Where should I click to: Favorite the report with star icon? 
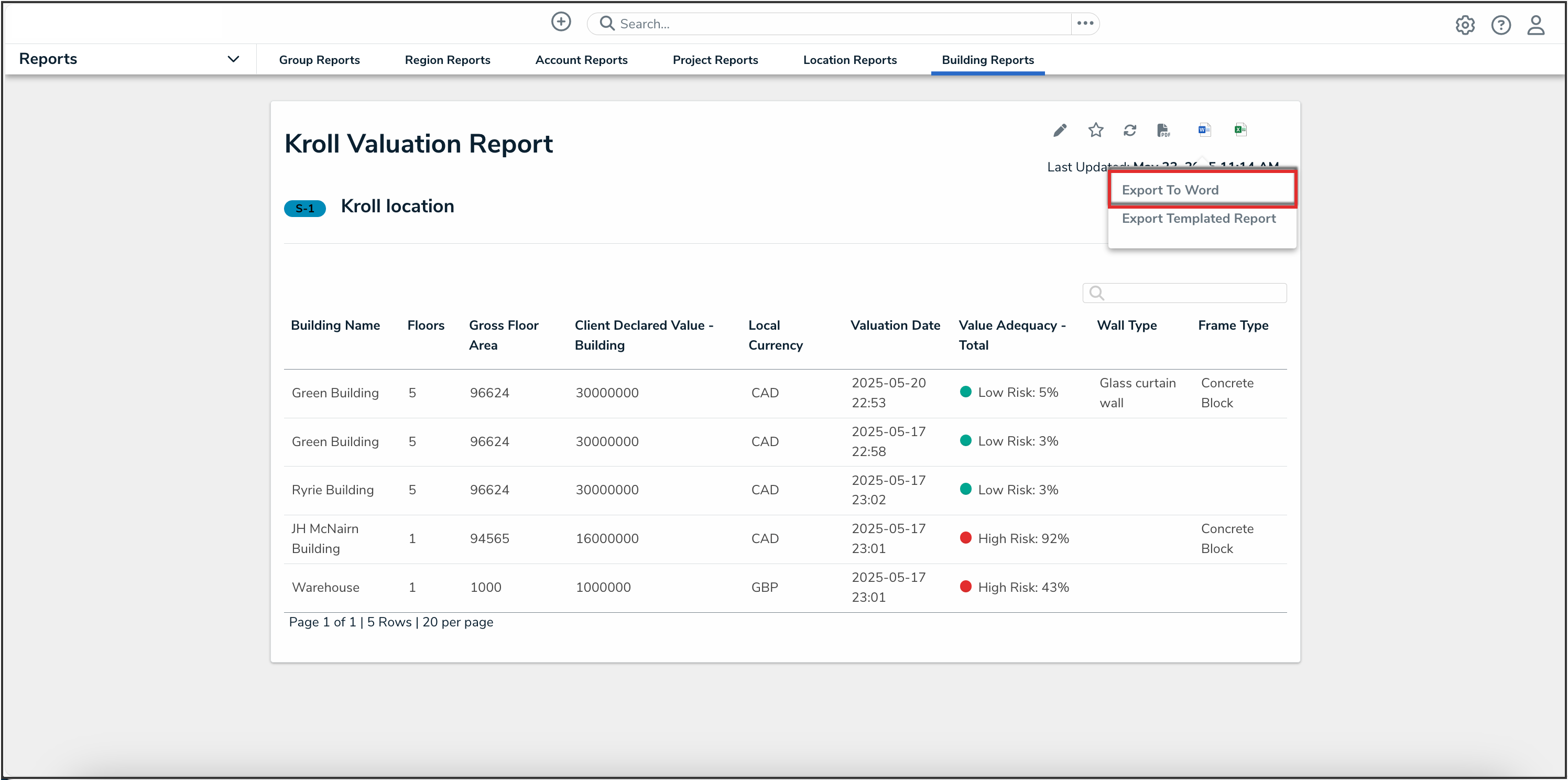coord(1096,131)
